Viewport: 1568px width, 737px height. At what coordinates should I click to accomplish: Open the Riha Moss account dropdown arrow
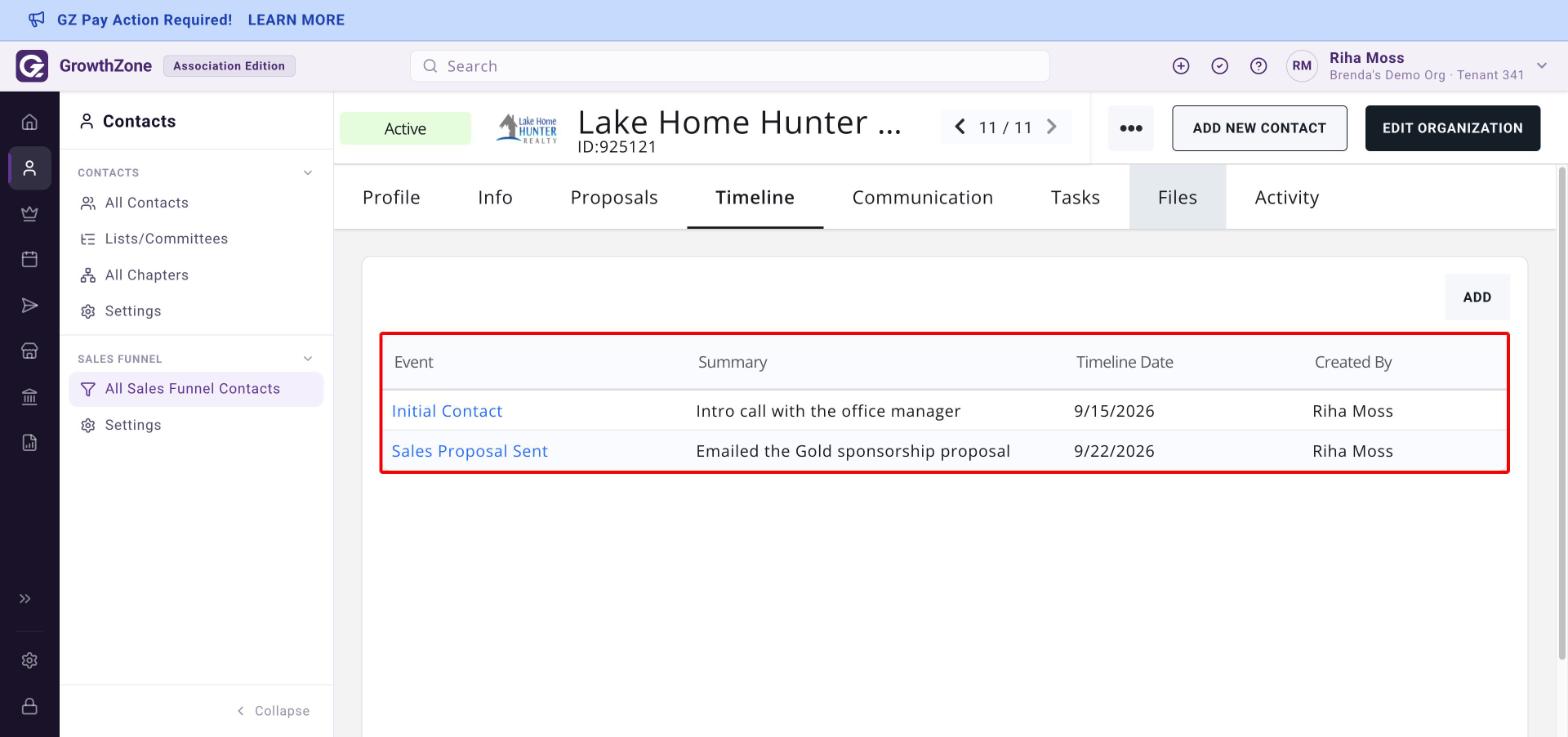pyautogui.click(x=1542, y=66)
